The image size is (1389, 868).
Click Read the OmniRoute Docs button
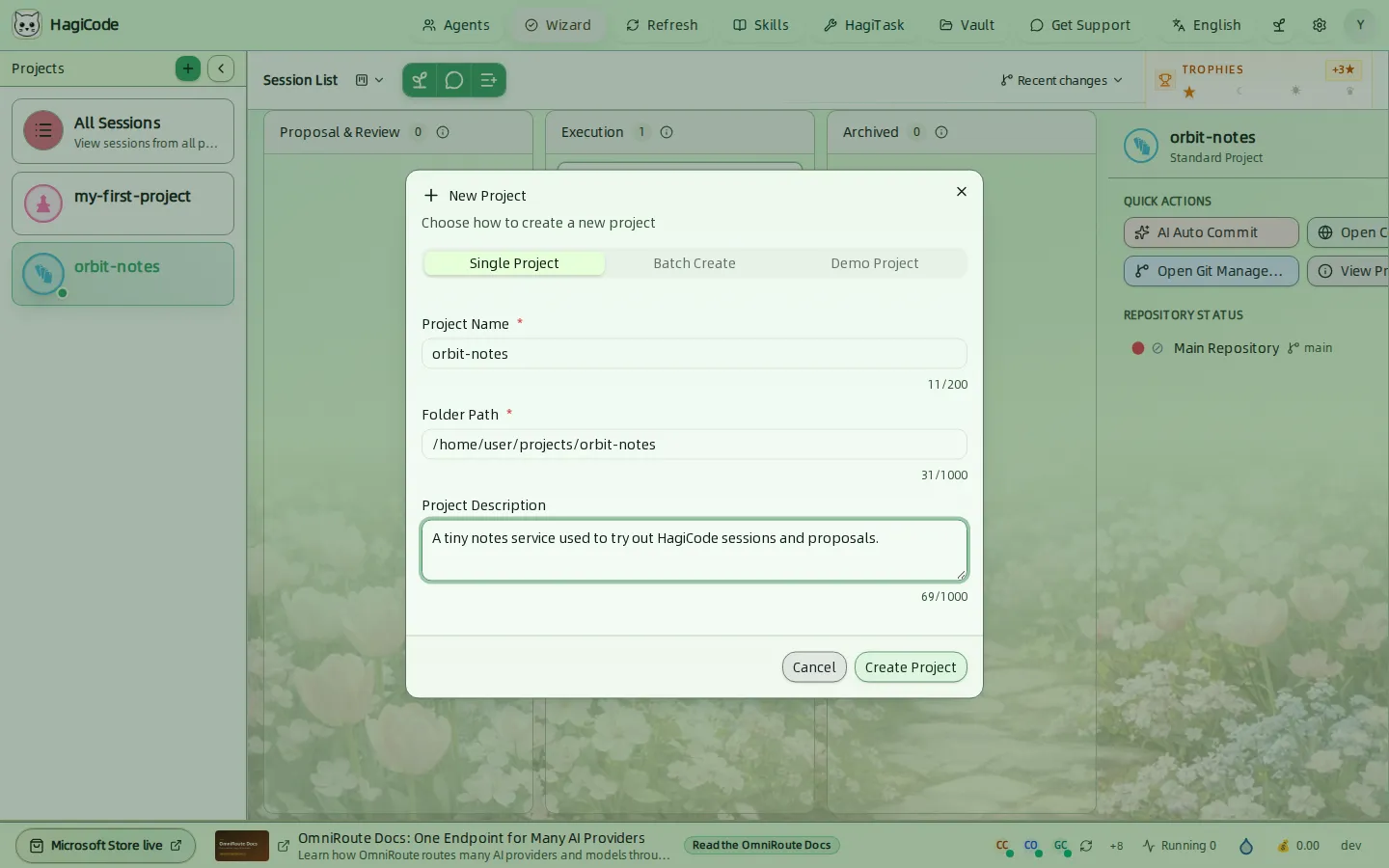pos(761,846)
